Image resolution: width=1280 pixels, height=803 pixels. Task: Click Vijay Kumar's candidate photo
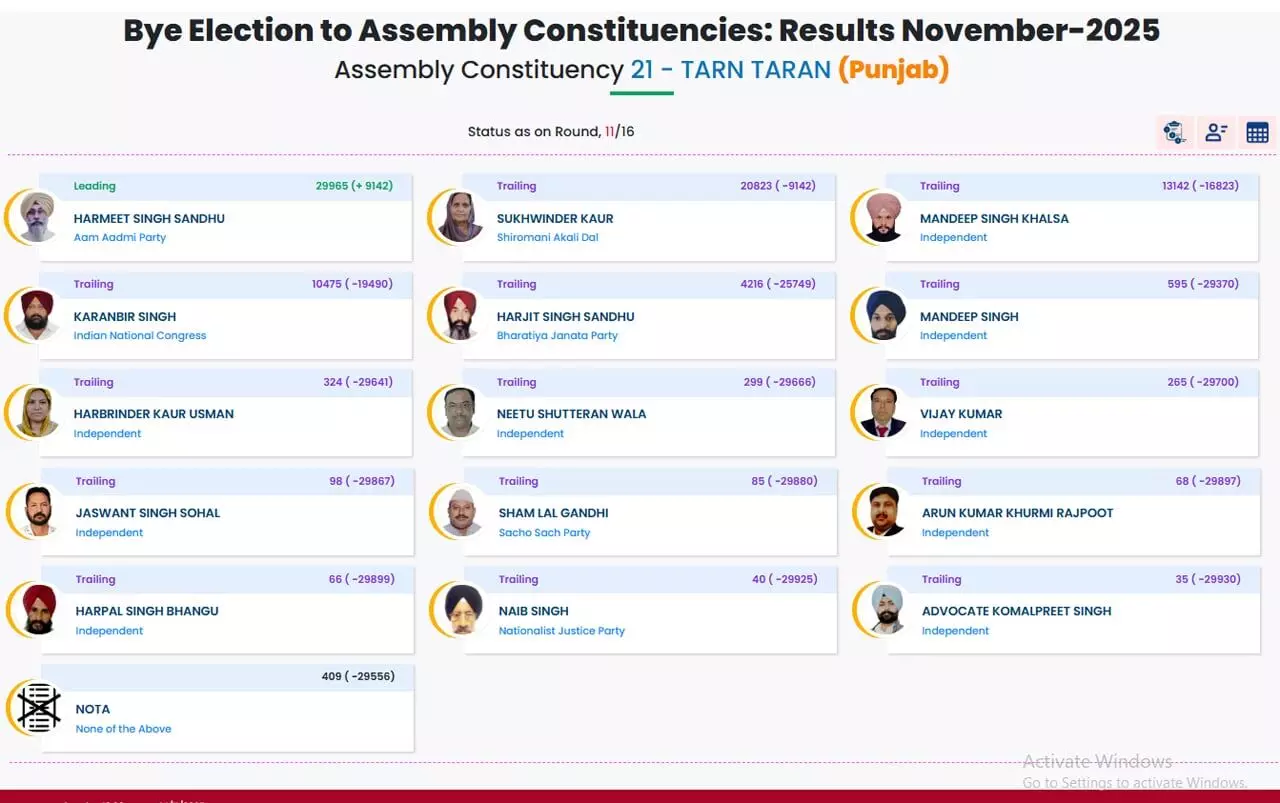click(x=884, y=413)
